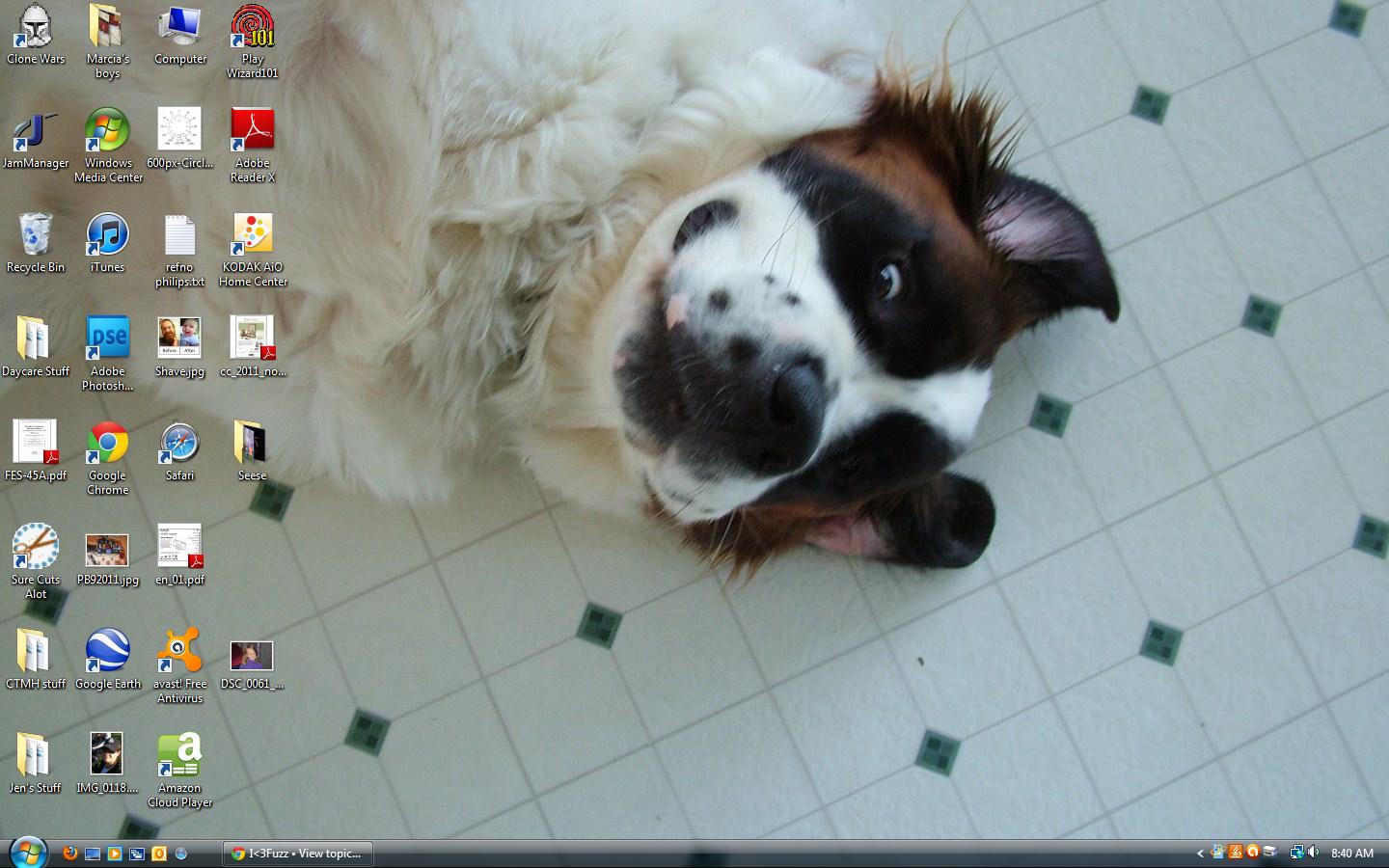Select the iTunes desktop icon
The image size is (1389, 868).
tap(107, 236)
